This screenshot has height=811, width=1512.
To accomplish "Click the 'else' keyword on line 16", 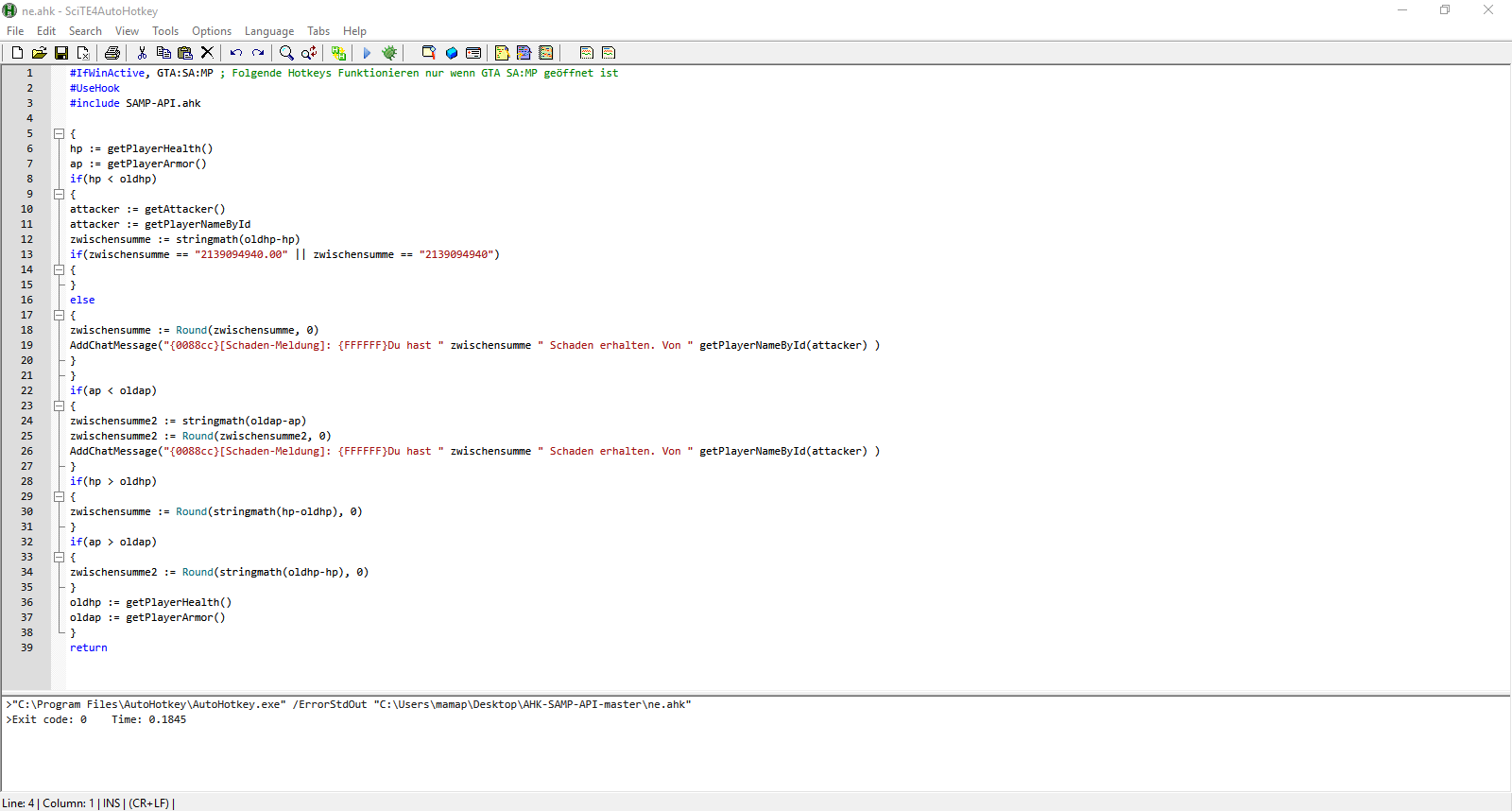I will (82, 300).
